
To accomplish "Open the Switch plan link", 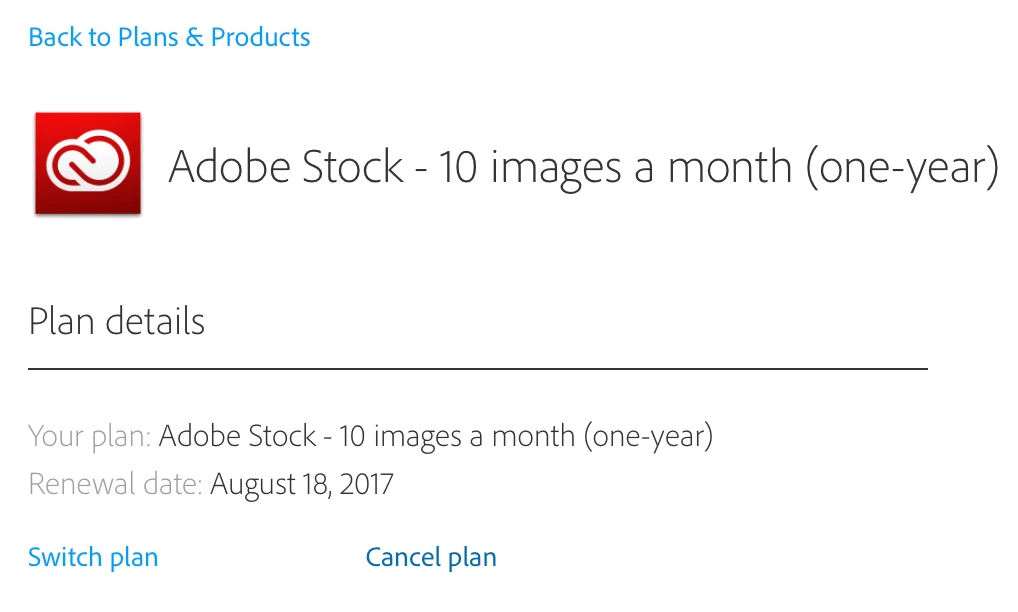I will pyautogui.click(x=93, y=557).
